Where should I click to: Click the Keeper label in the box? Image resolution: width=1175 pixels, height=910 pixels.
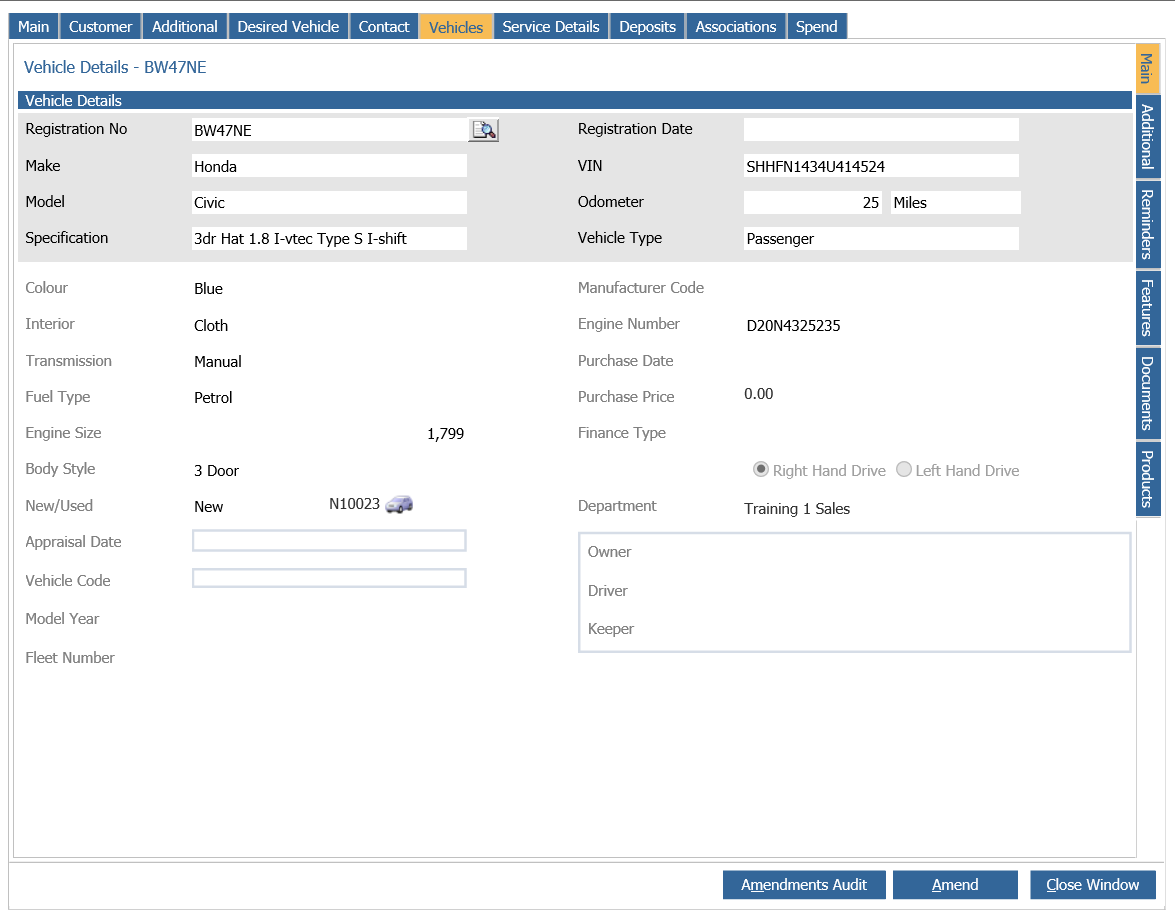tap(611, 629)
